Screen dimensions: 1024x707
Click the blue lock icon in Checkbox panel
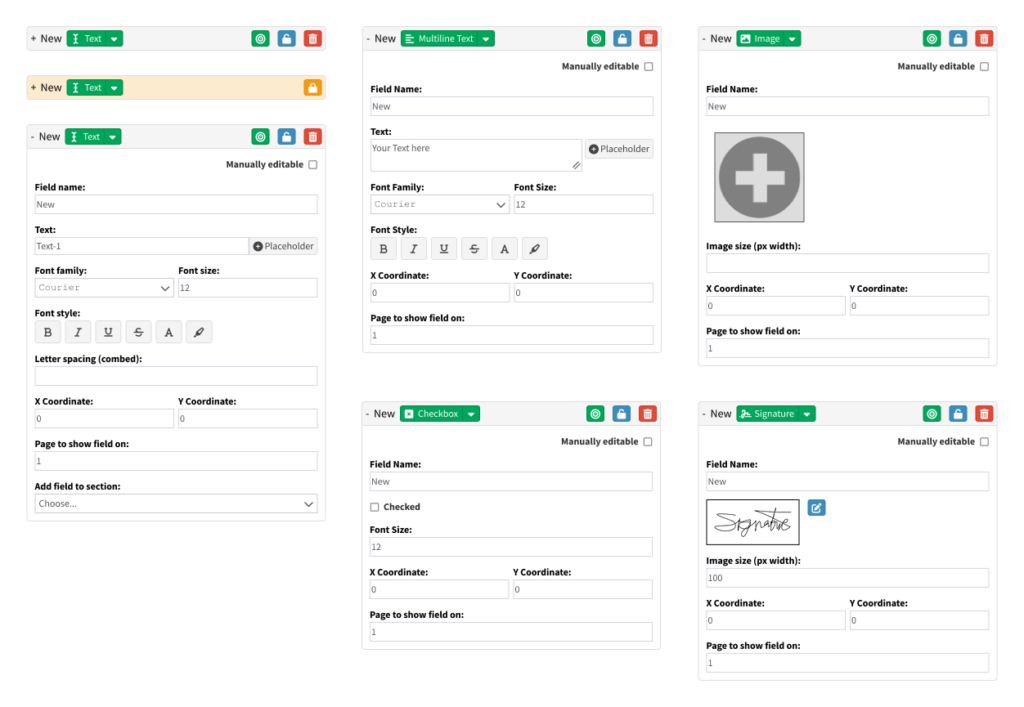point(621,413)
